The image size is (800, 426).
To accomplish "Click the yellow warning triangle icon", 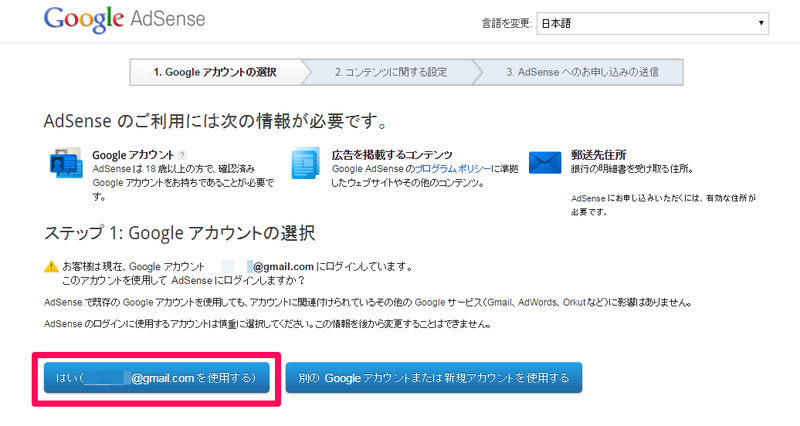I will (x=51, y=266).
